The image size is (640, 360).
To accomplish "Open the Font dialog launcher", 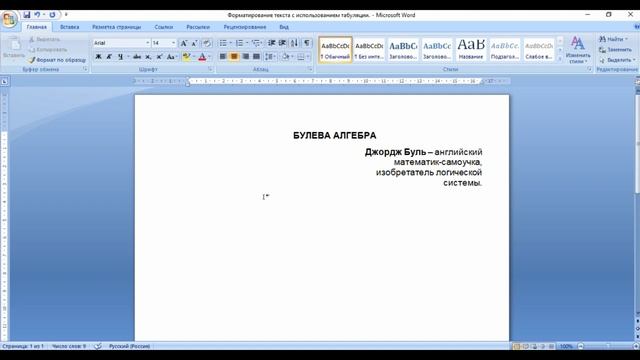I will coord(210,69).
